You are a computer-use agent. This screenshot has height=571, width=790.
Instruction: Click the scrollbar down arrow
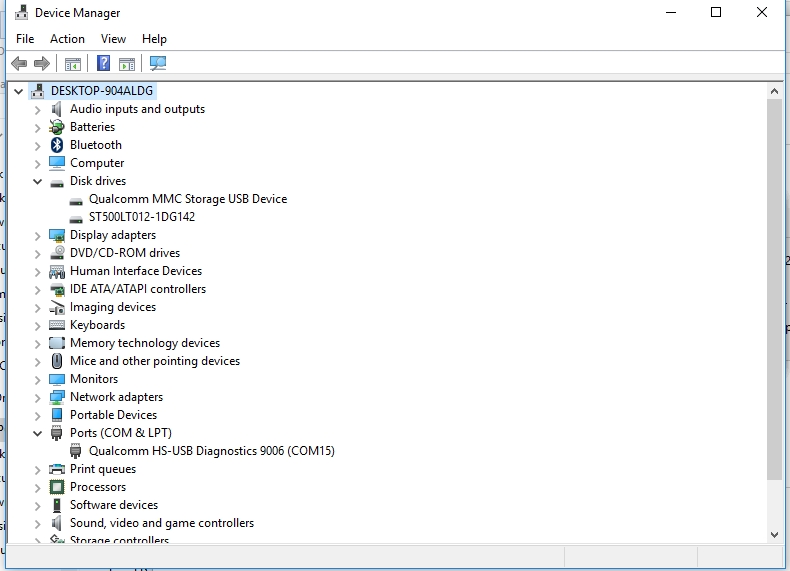click(x=774, y=535)
